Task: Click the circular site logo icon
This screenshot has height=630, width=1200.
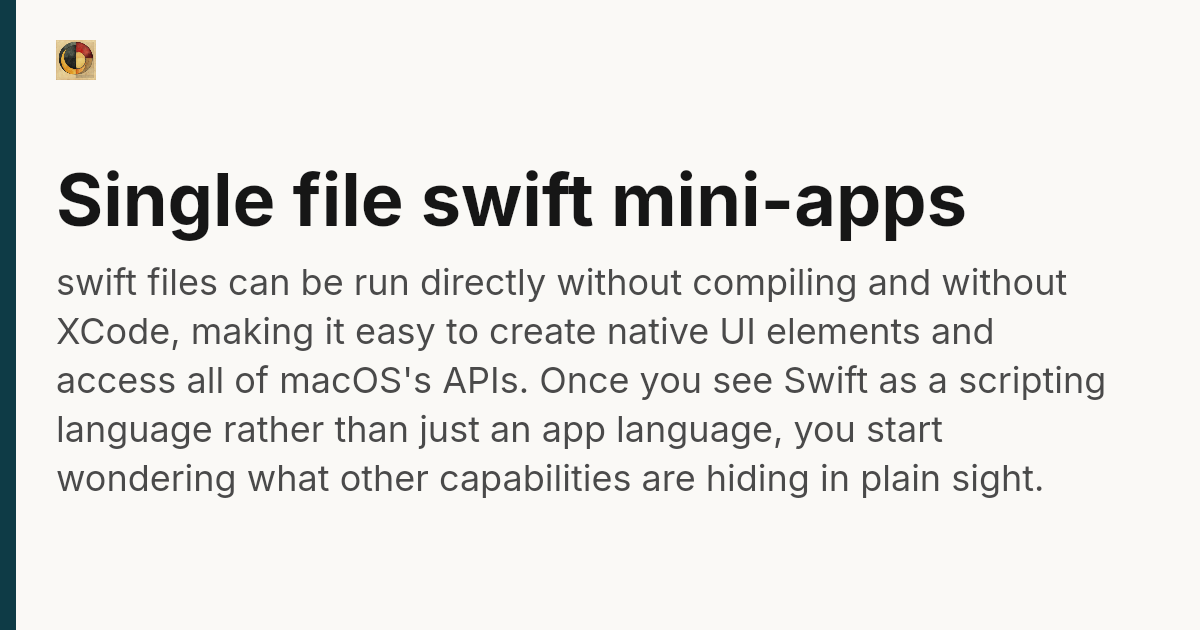Action: point(76,60)
